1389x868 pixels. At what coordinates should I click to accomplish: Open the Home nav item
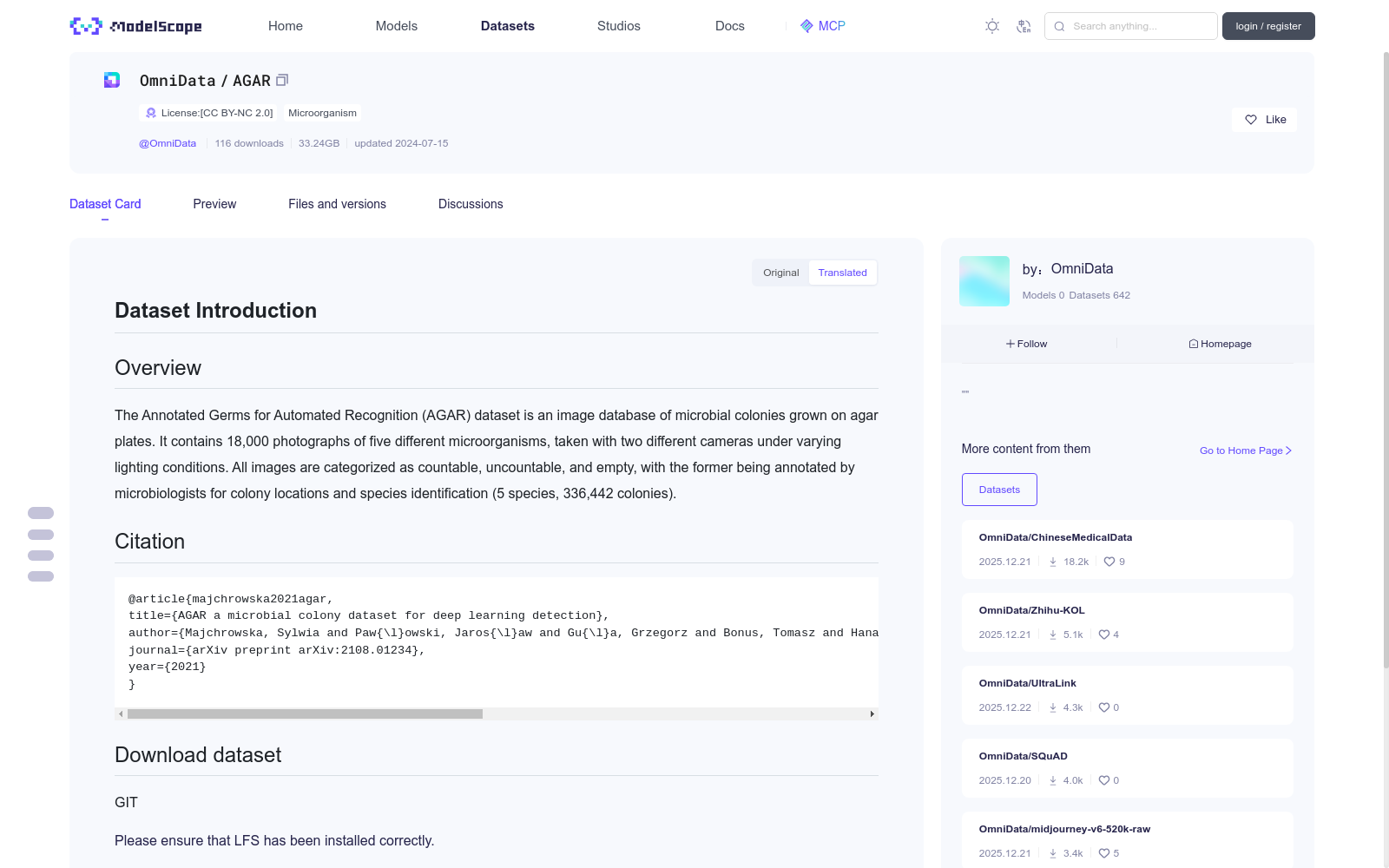[286, 26]
